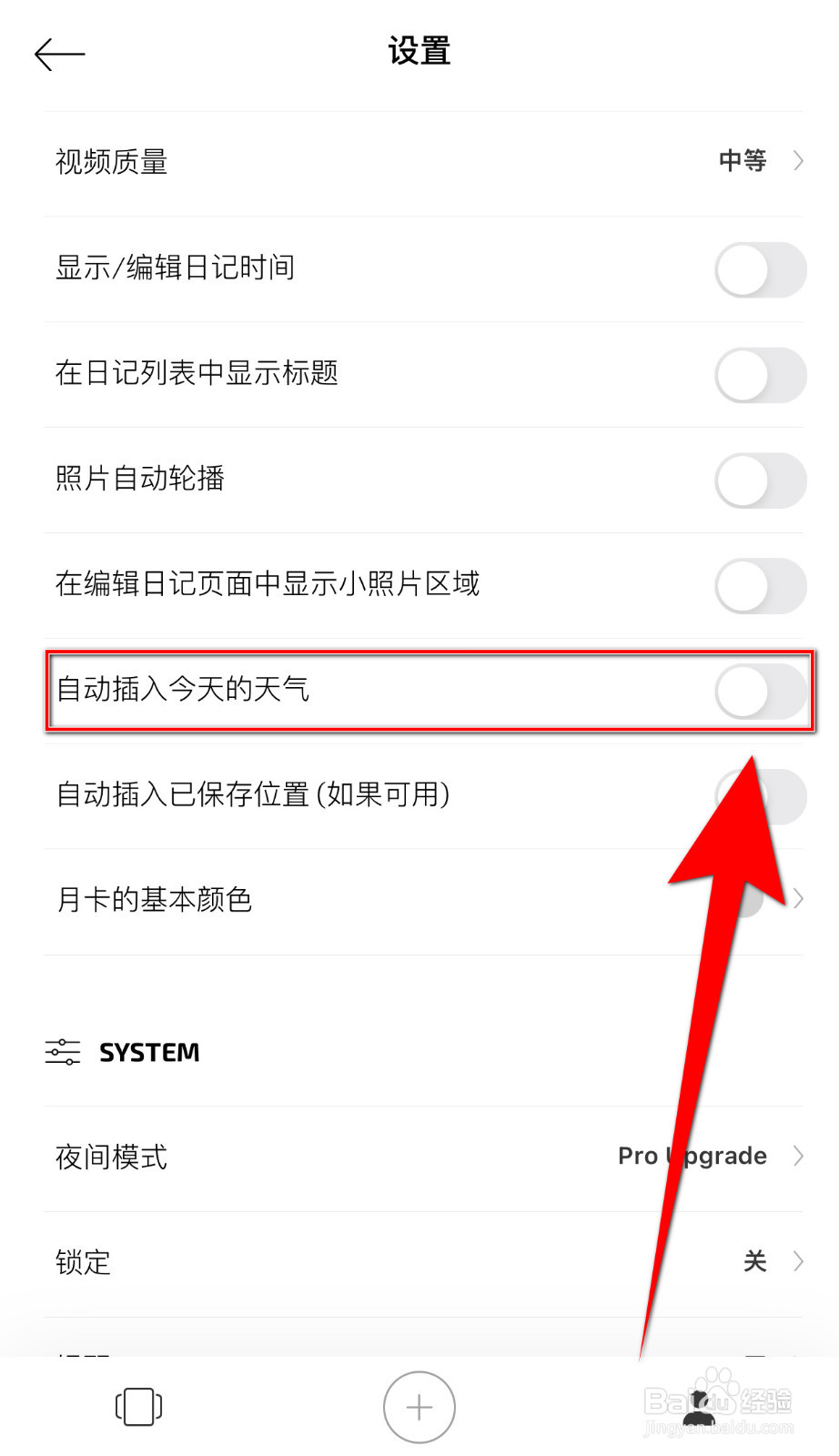The image size is (839, 1456).
Task: Click the SYSTEM section sliders icon
Action: [x=63, y=1052]
